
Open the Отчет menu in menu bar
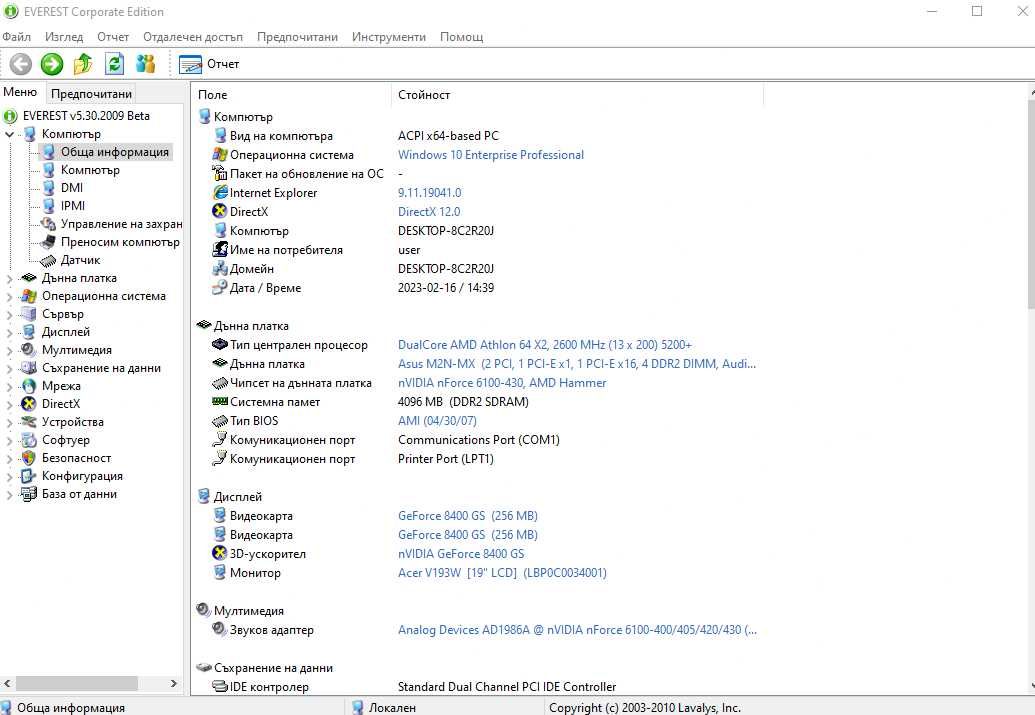click(113, 37)
